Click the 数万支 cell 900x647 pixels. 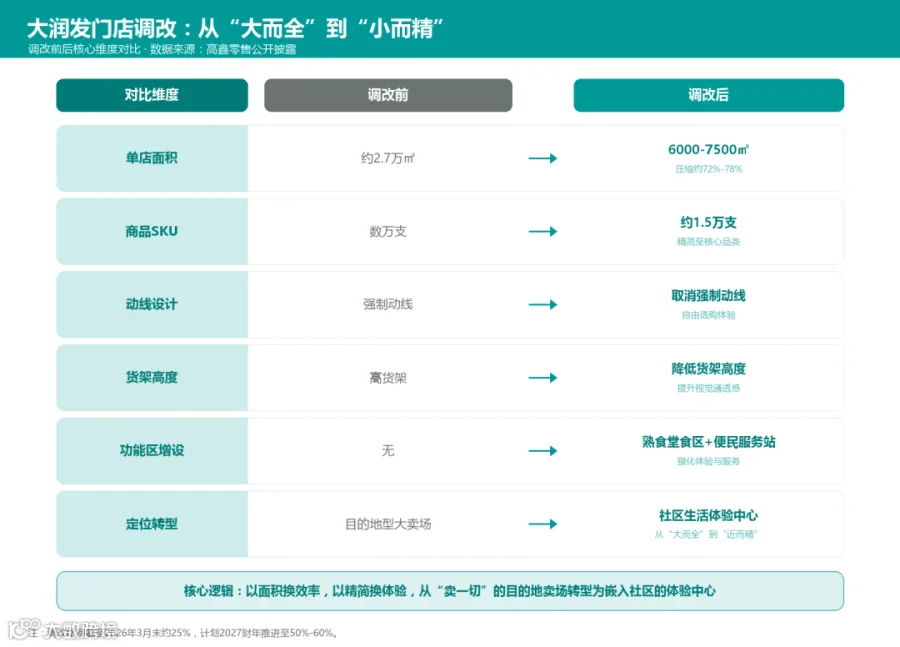point(388,231)
